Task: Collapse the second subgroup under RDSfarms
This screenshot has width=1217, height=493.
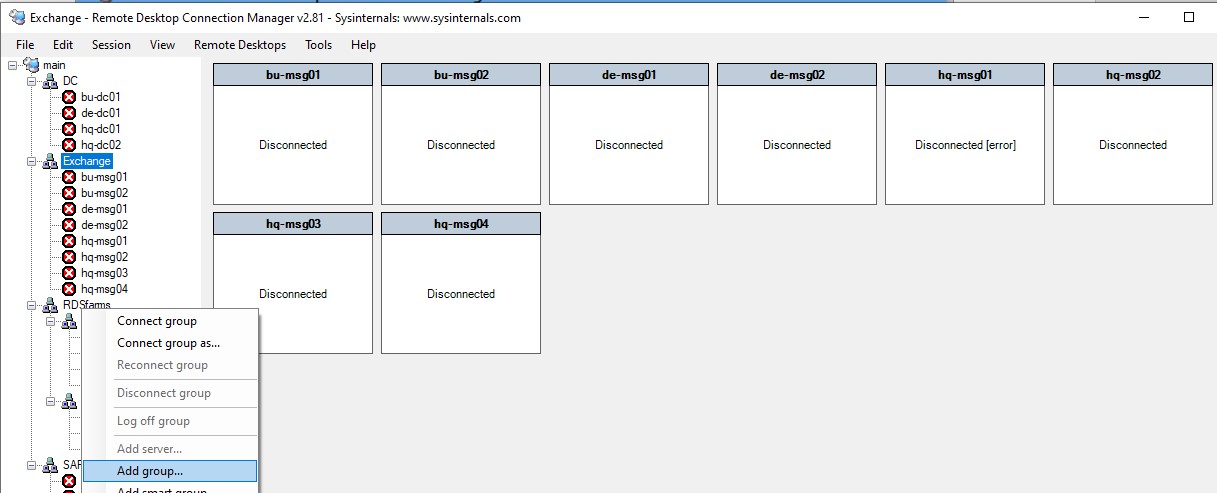Action: pyautogui.click(x=51, y=401)
